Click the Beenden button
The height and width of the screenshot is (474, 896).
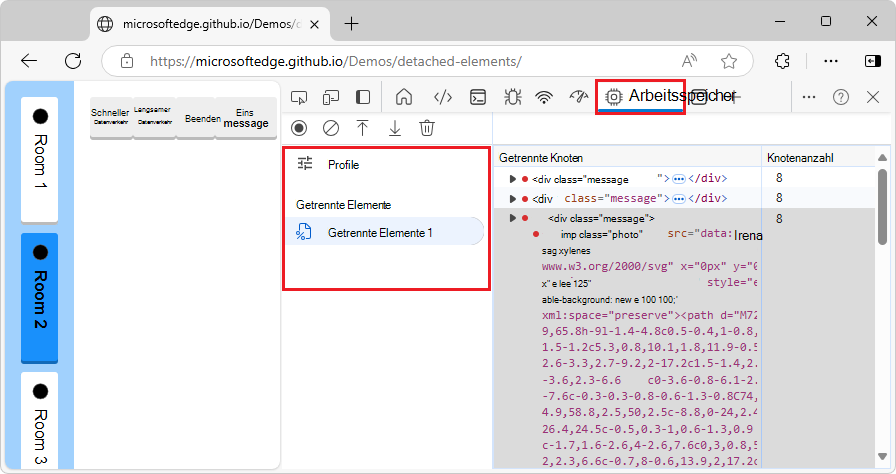click(196, 117)
